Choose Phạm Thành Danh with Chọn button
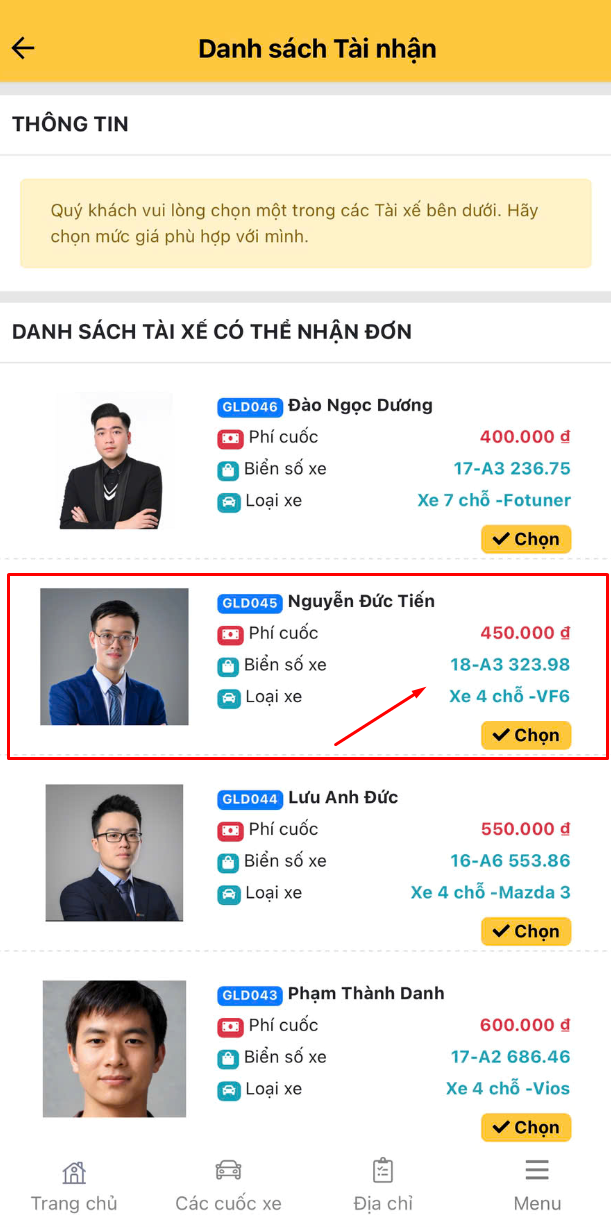Image resolution: width=611 pixels, height=1227 pixels. coord(526,1127)
